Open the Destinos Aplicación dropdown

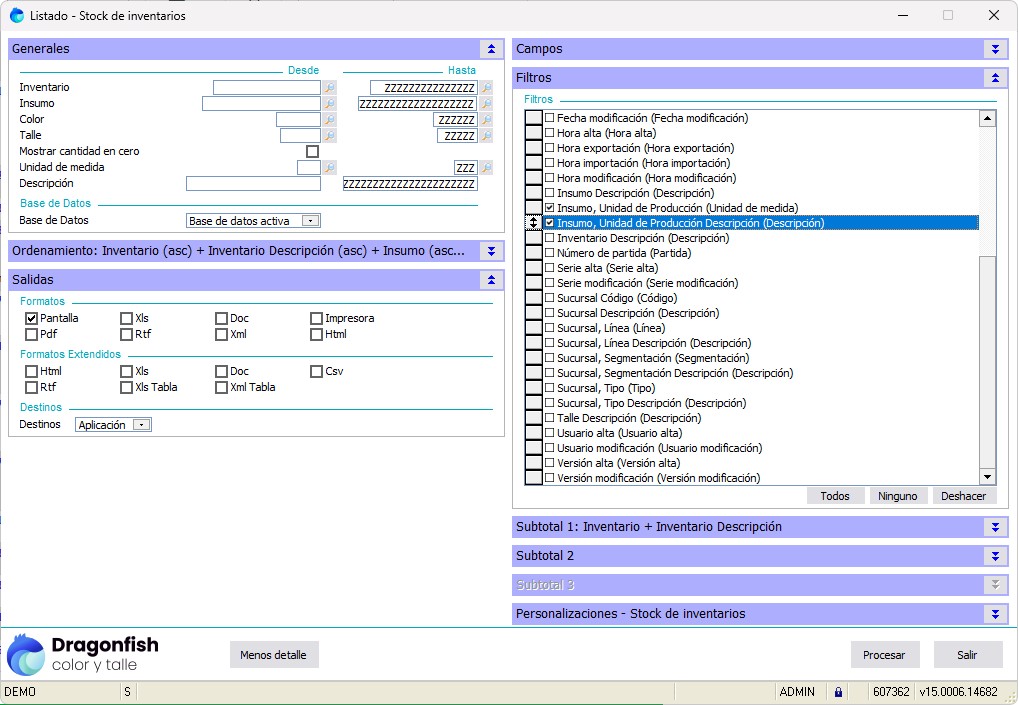[141, 425]
